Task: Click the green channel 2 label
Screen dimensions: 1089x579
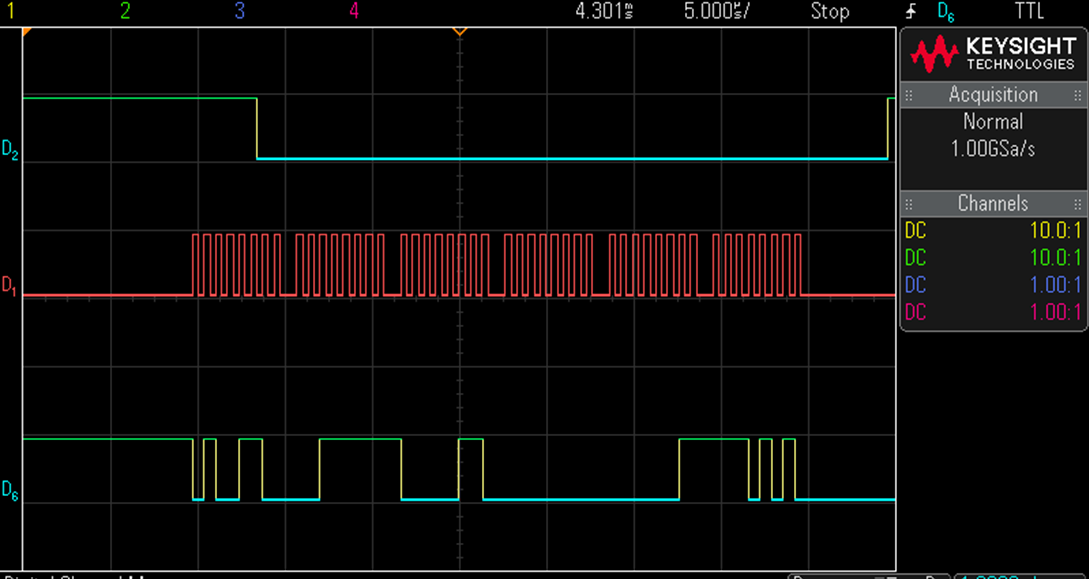Action: click(x=125, y=11)
